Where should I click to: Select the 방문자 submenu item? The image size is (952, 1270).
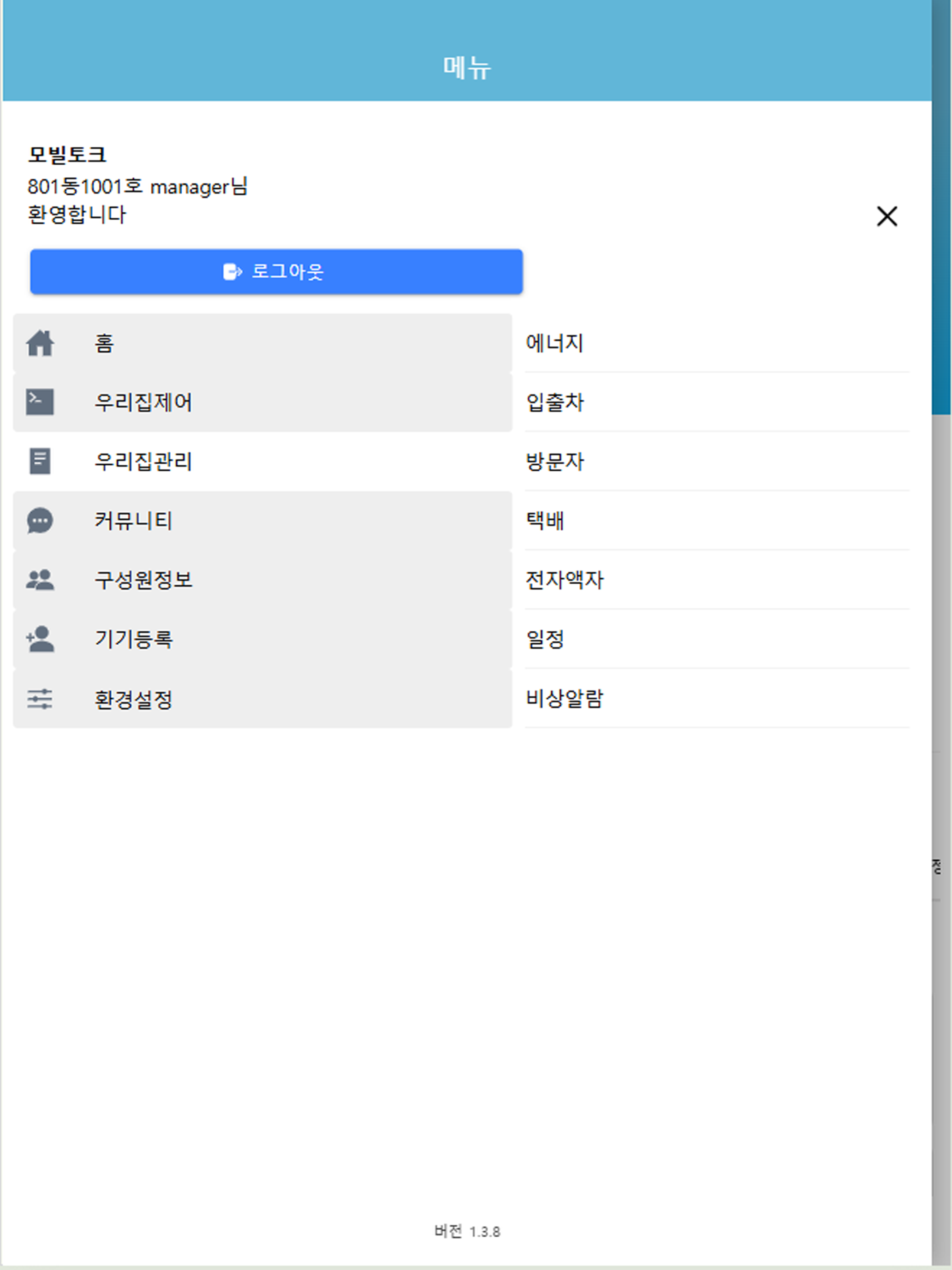[717, 461]
